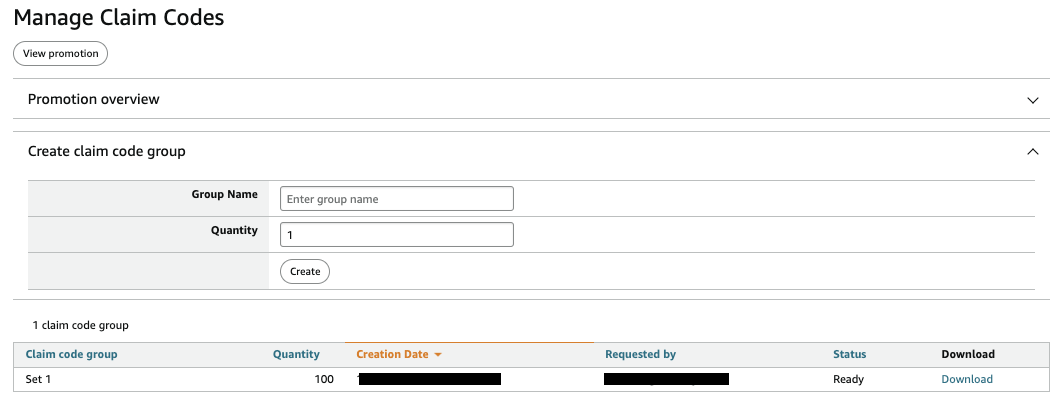
Task: Sort table by Quantity column header
Action: pos(296,355)
